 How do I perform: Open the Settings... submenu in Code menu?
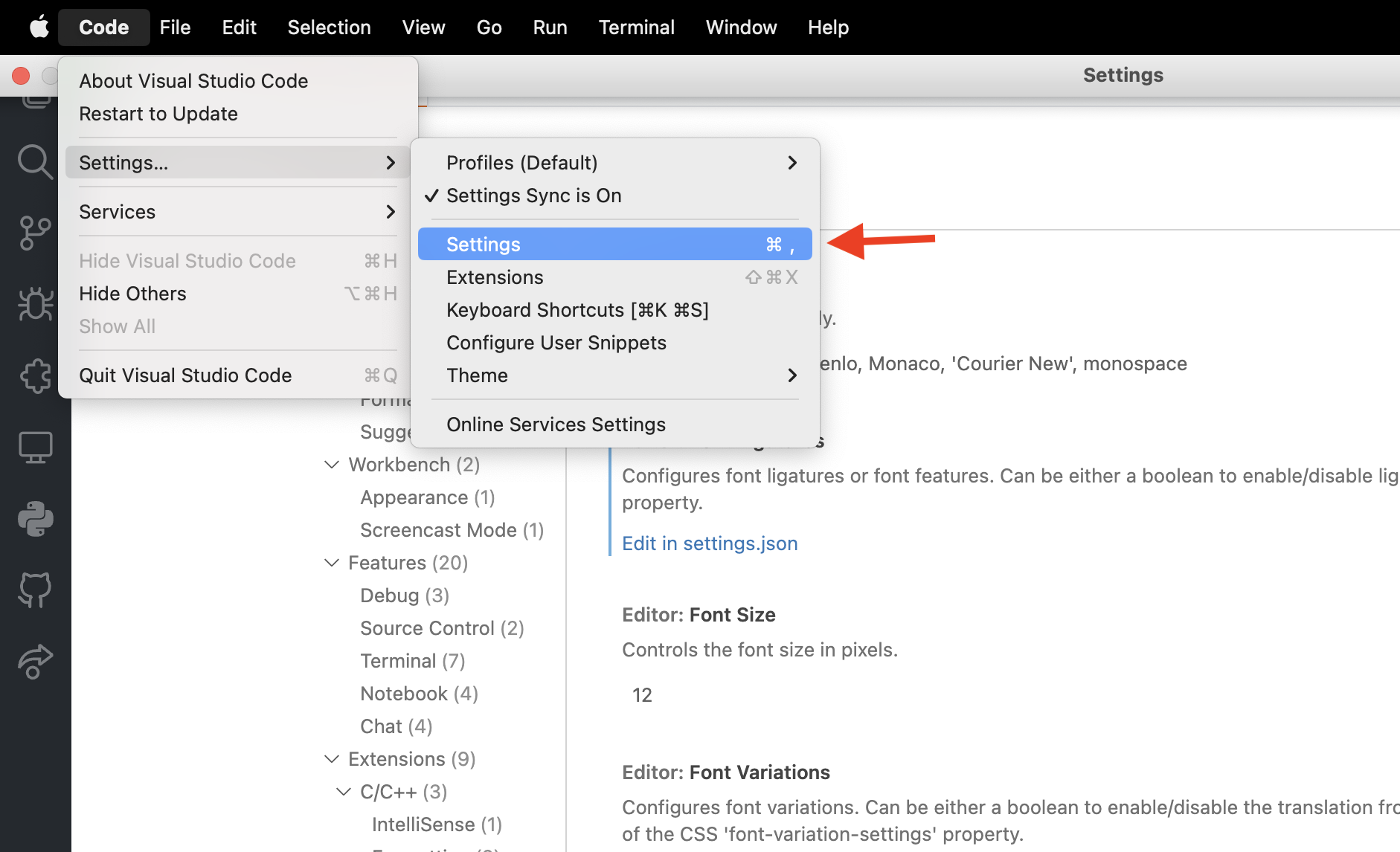coord(237,163)
